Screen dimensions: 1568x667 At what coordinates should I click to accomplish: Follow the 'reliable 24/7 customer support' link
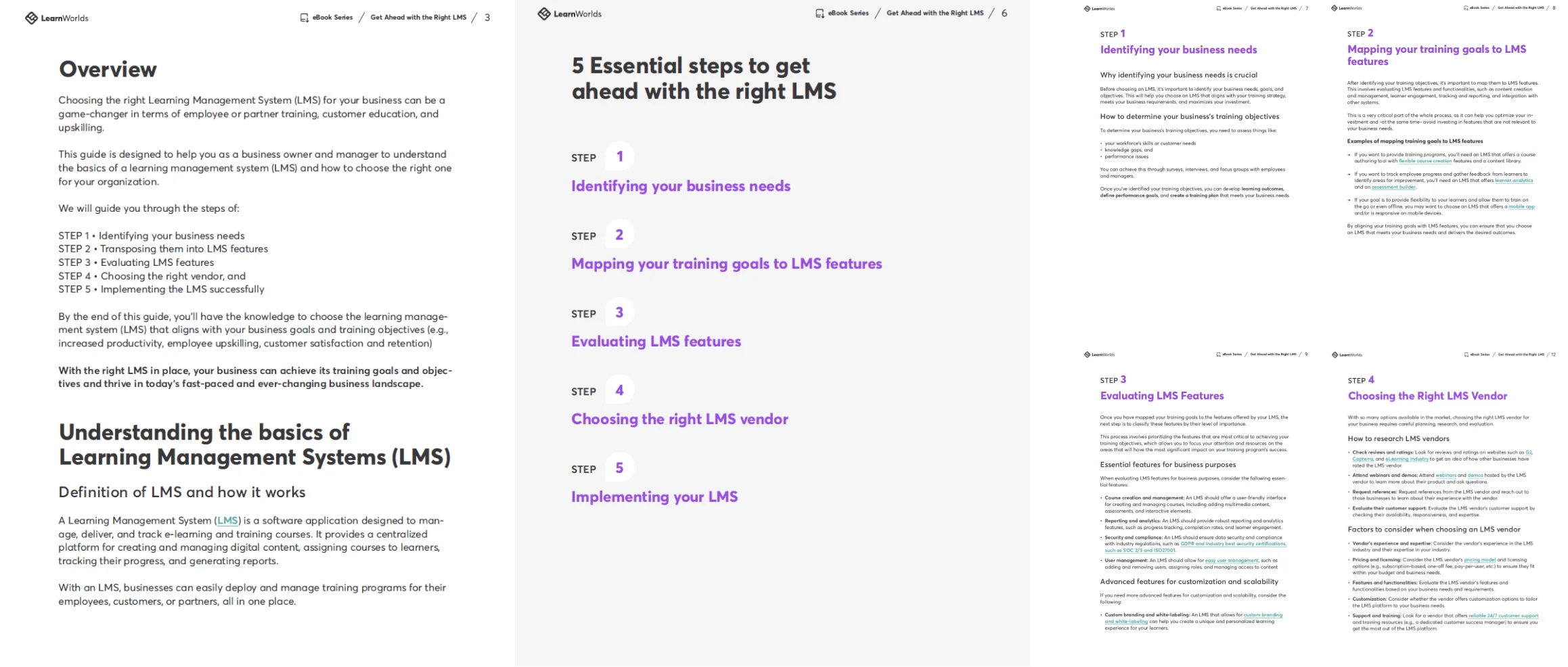pos(1503,616)
